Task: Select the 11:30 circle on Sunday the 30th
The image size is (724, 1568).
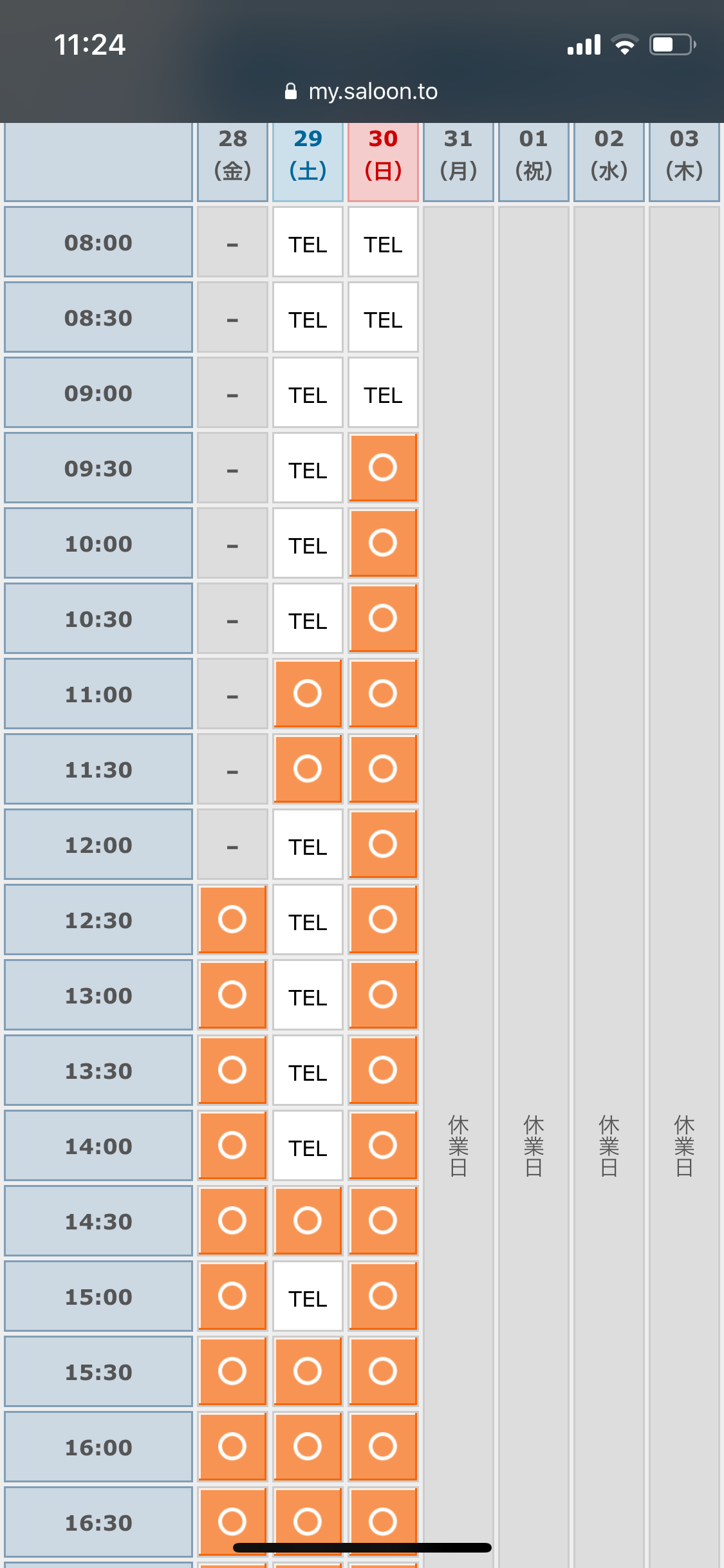Action: [383, 769]
